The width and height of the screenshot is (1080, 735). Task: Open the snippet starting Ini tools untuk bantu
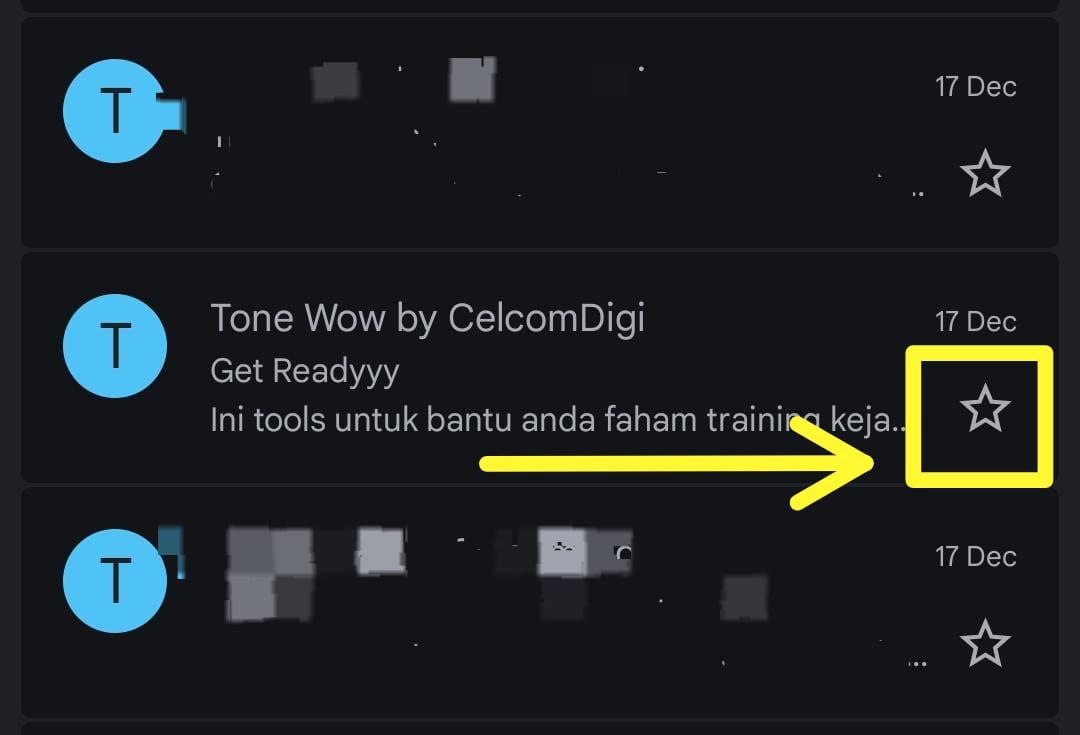pos(559,419)
